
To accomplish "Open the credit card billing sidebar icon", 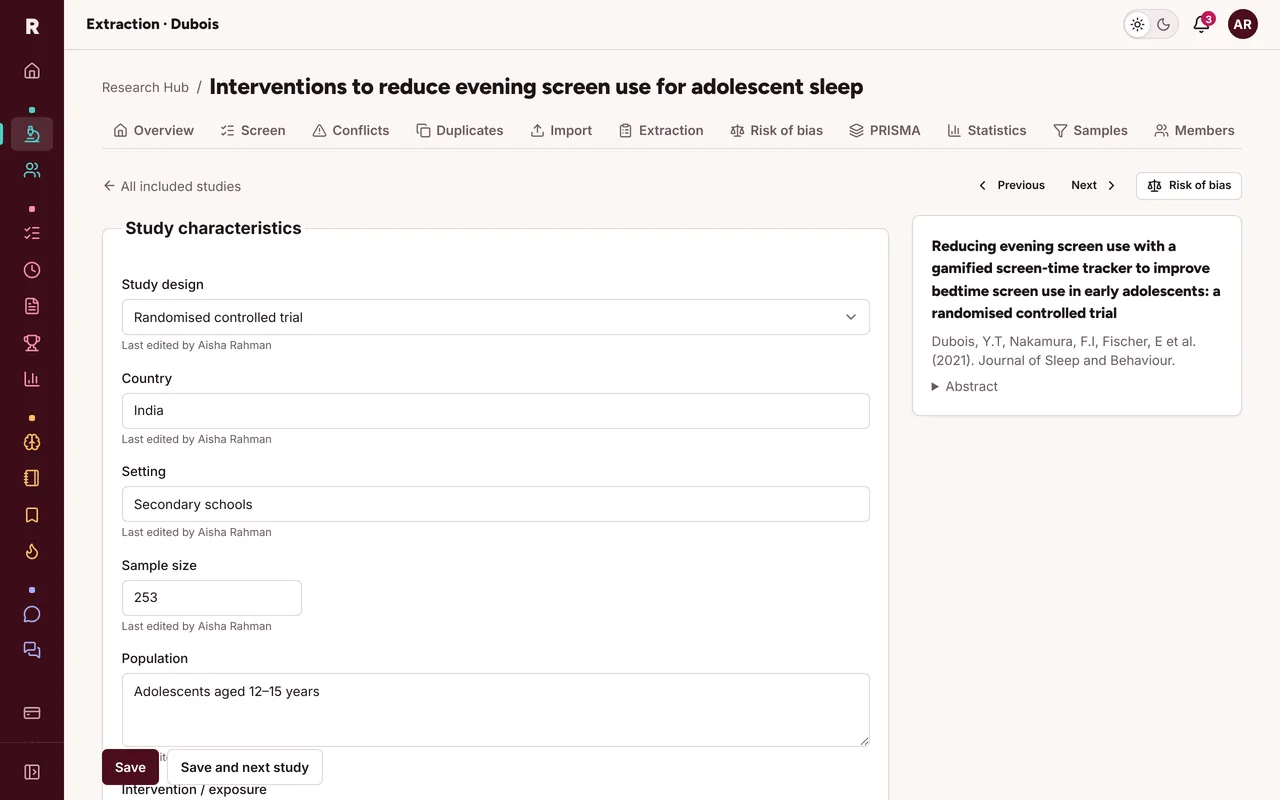I will coord(32,713).
